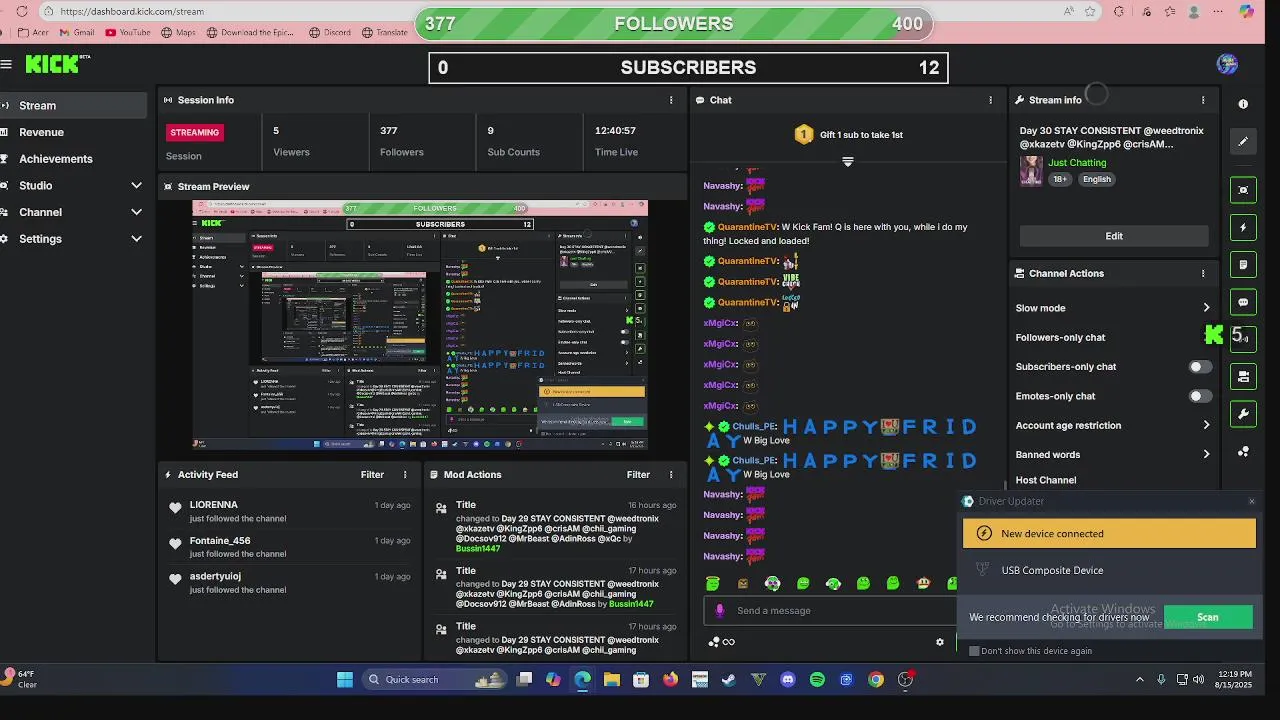This screenshot has height=720, width=1280.
Task: Select Stream in the sidebar
Action: click(74, 105)
